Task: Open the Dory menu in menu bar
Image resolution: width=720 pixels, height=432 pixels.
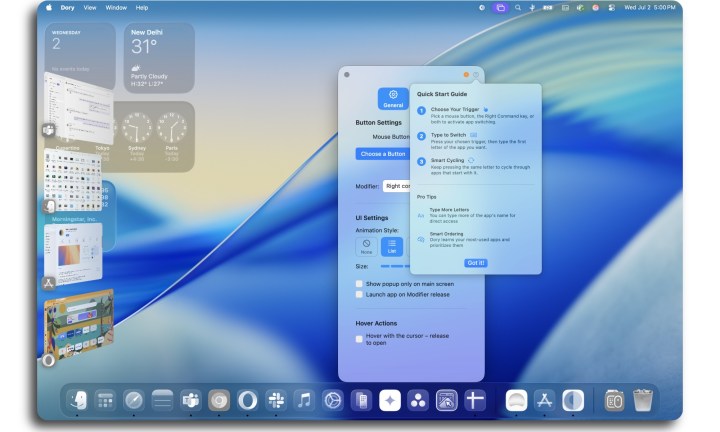Action: tap(67, 7)
